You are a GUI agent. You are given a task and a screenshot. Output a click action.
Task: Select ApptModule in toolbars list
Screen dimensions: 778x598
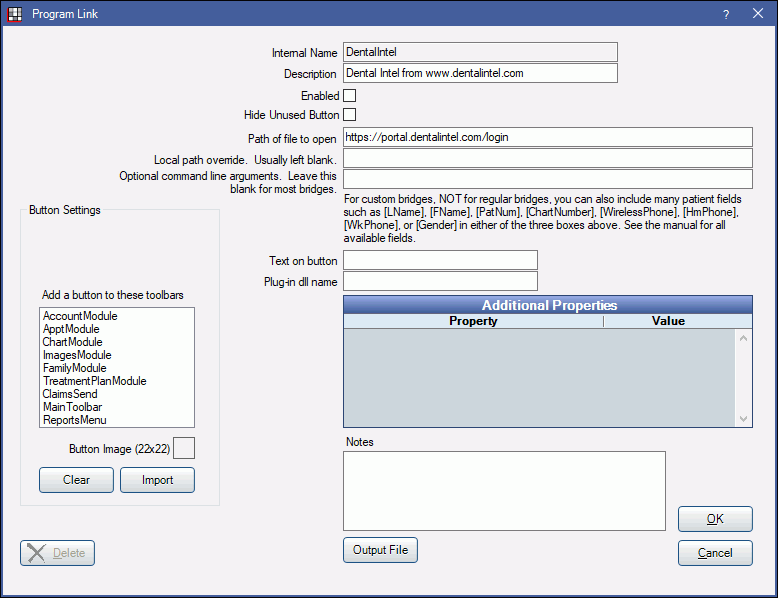(117, 329)
